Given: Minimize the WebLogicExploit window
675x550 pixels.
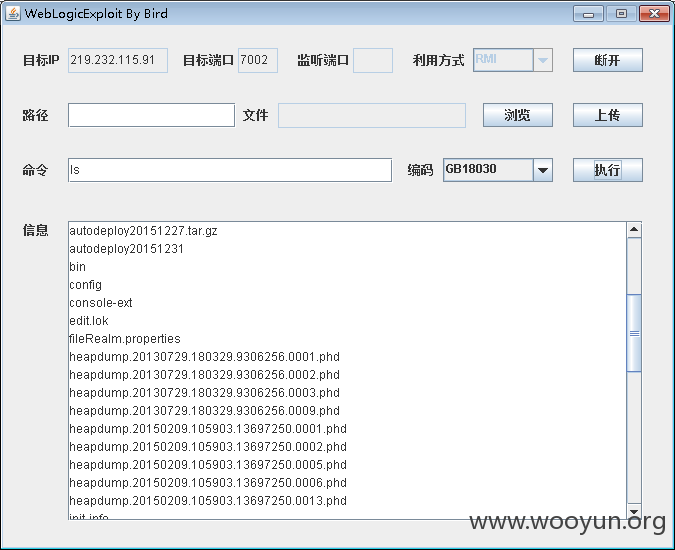Looking at the screenshot, I should pyautogui.click(x=588, y=14).
